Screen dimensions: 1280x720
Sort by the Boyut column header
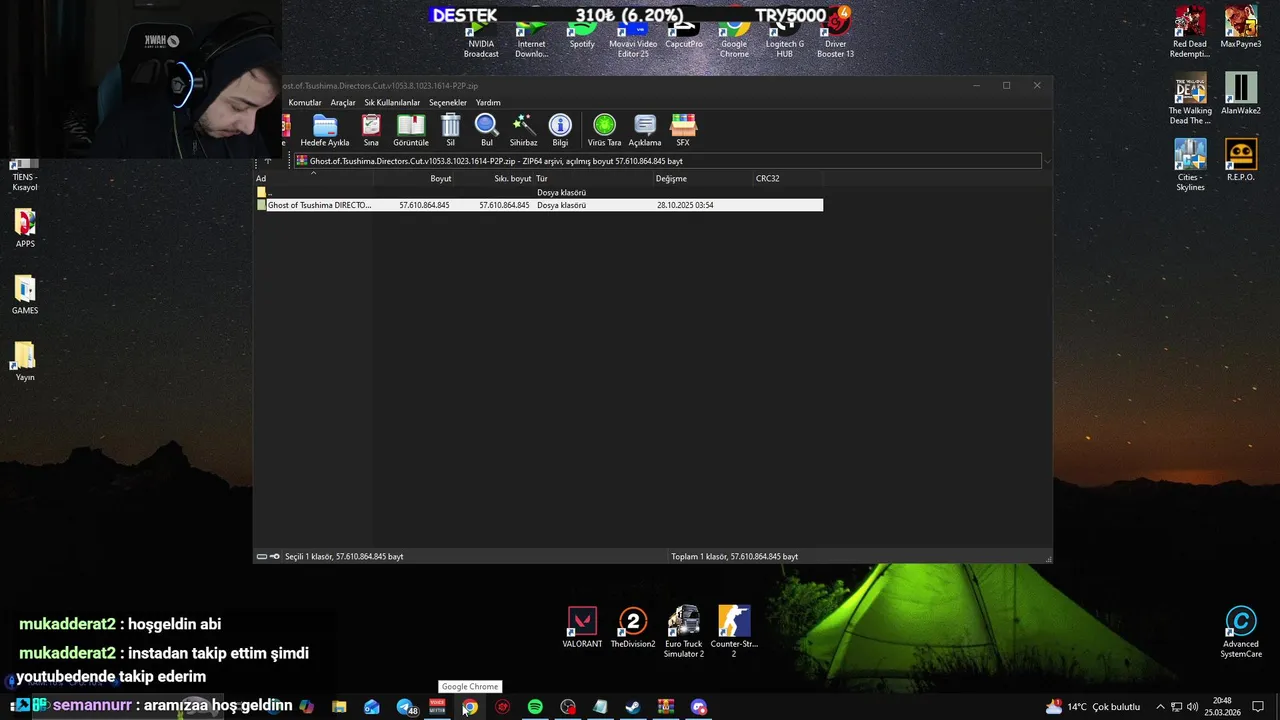tap(414, 178)
